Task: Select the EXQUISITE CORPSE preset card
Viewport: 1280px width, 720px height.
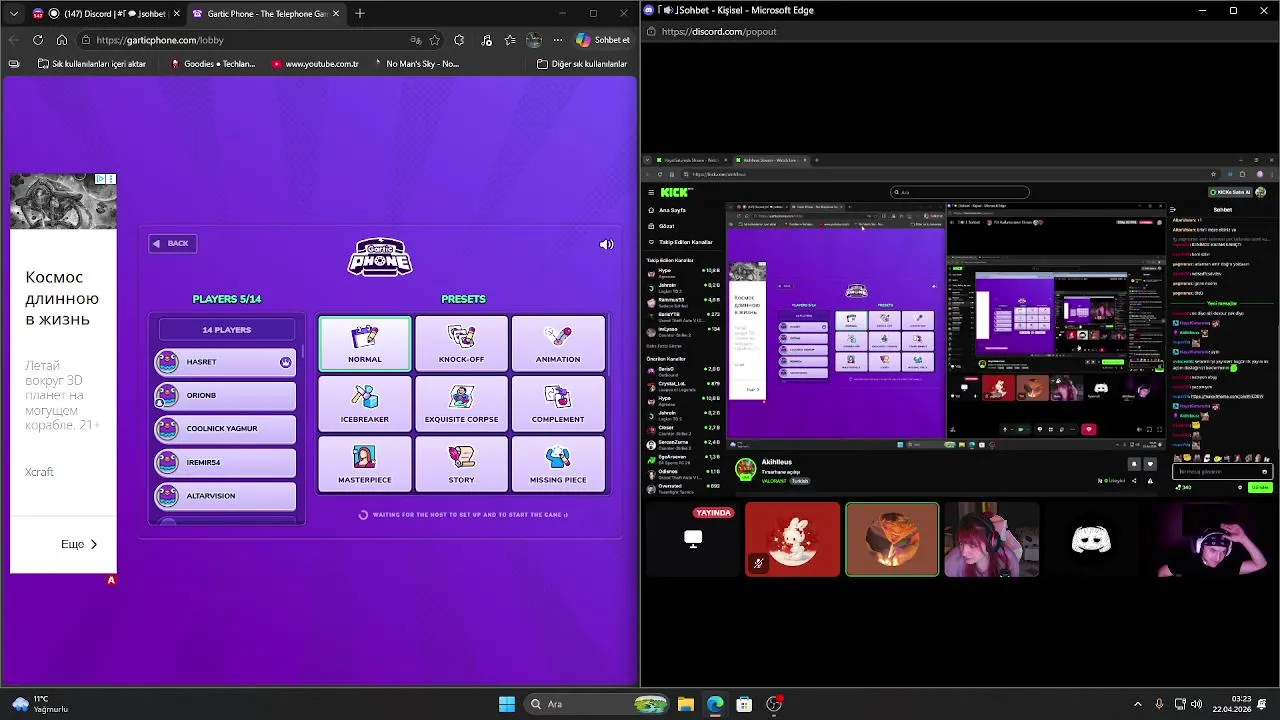Action: [x=461, y=404]
